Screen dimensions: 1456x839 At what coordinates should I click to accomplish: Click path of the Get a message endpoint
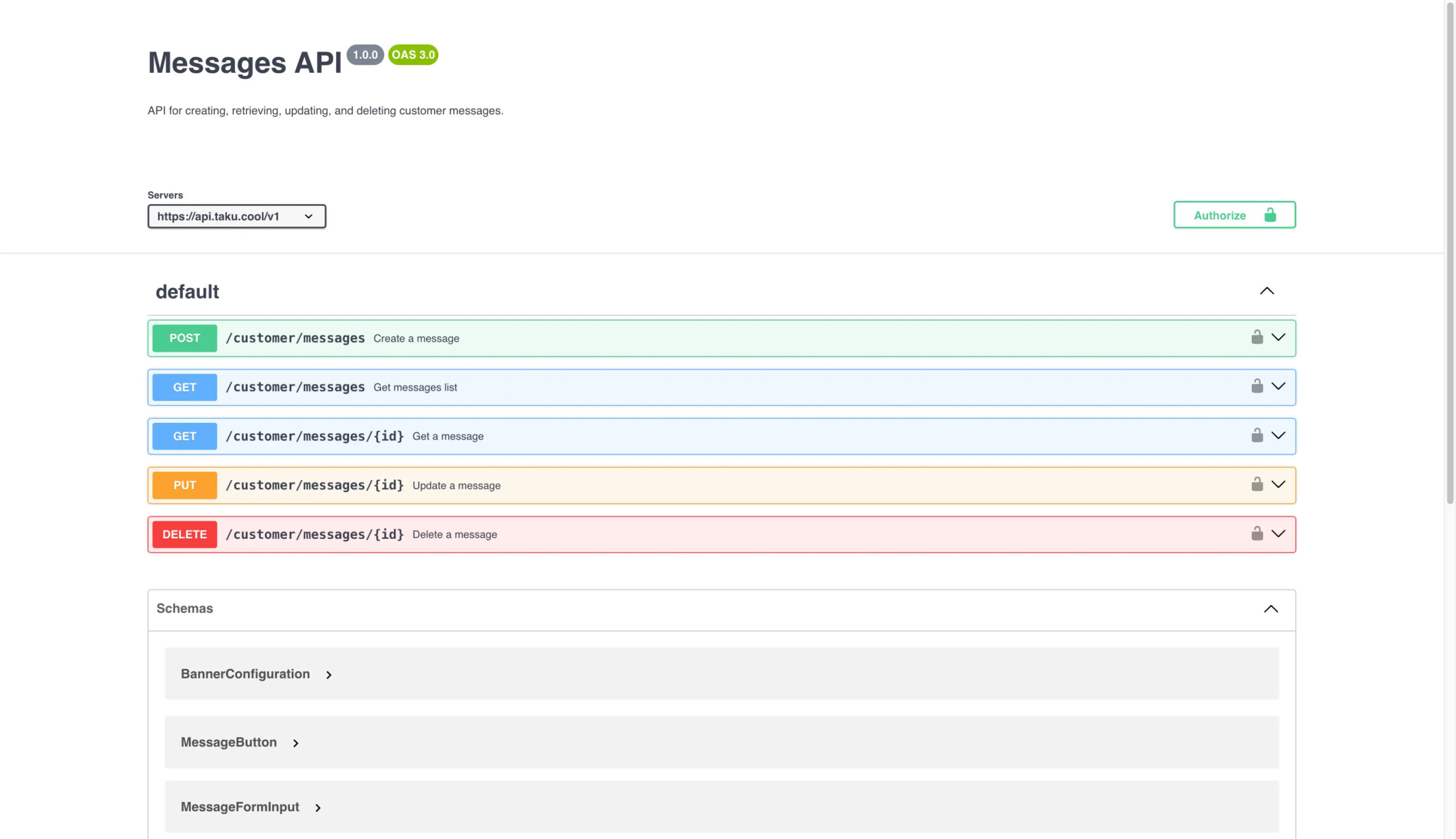315,436
